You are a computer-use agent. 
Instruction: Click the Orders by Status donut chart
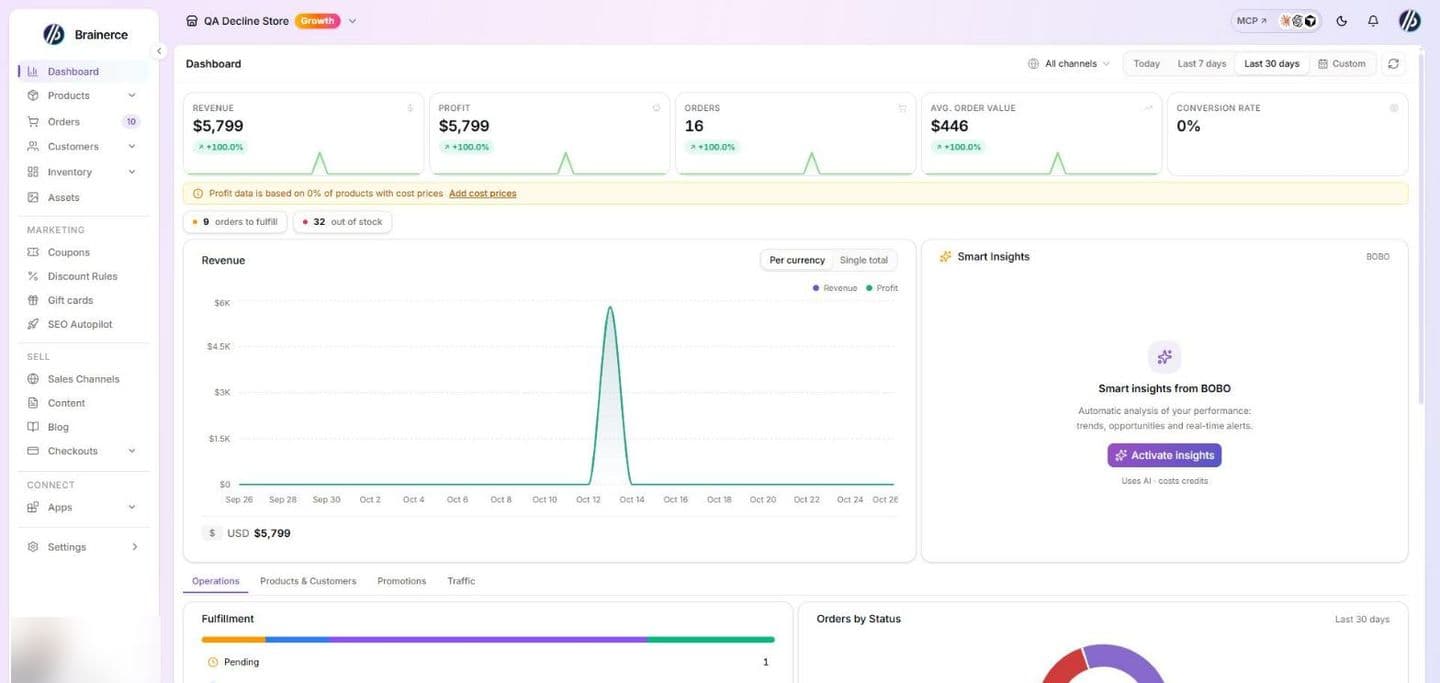(1104, 663)
